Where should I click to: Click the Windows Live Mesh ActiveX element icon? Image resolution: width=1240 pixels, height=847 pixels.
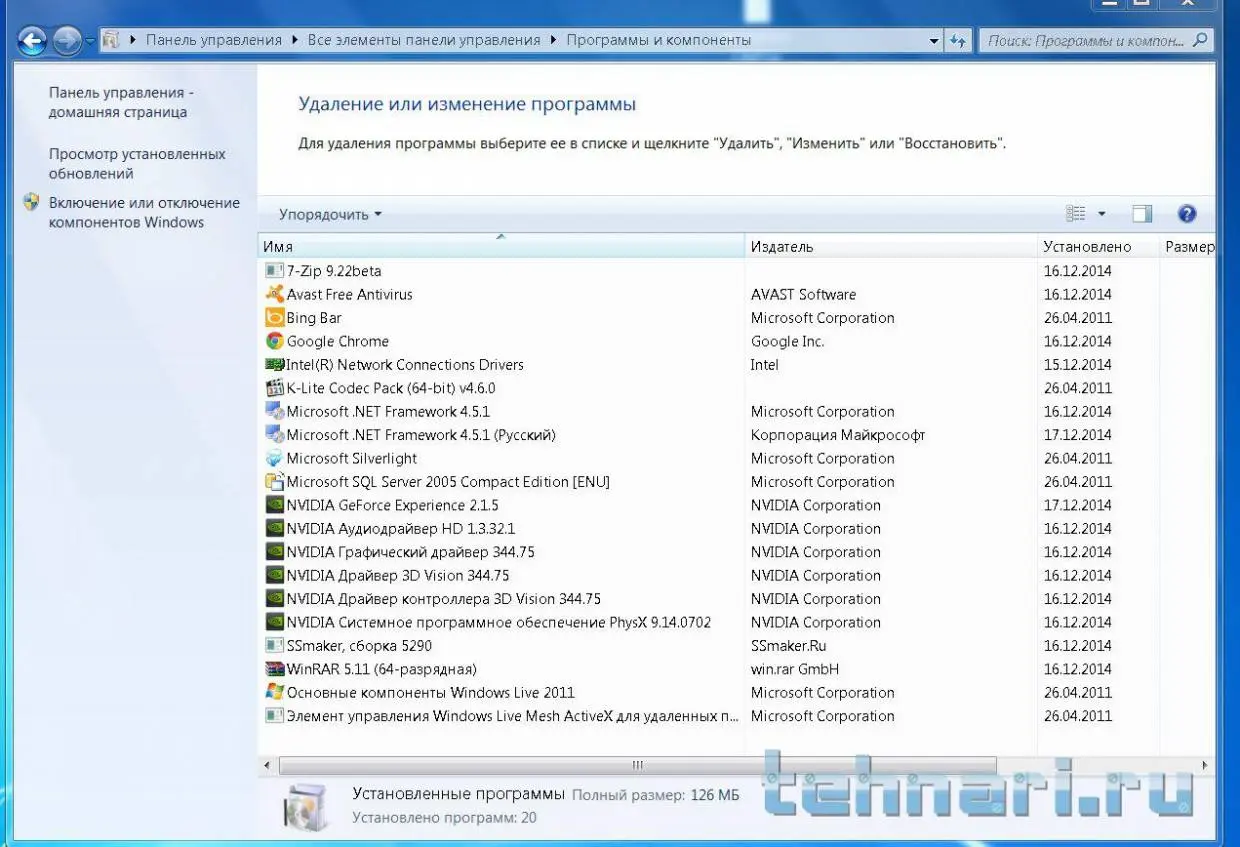pos(274,716)
